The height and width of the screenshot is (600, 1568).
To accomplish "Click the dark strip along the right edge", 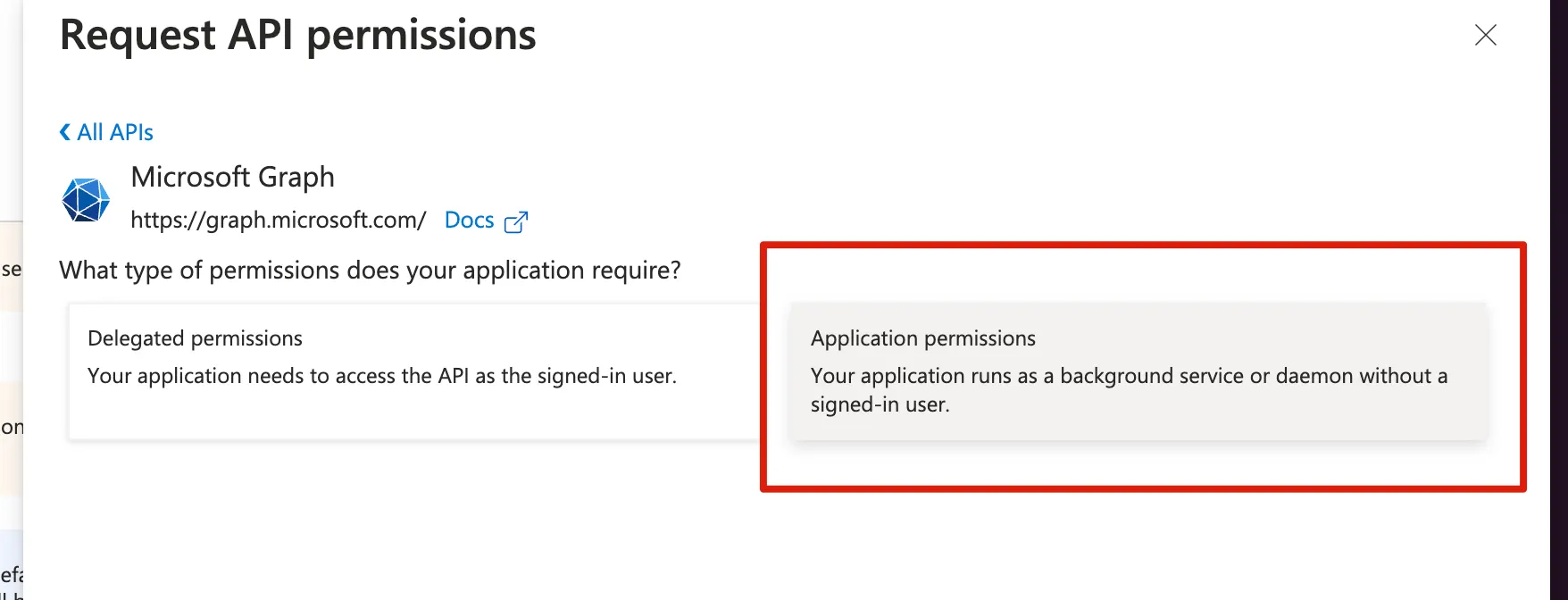I will [x=1559, y=300].
